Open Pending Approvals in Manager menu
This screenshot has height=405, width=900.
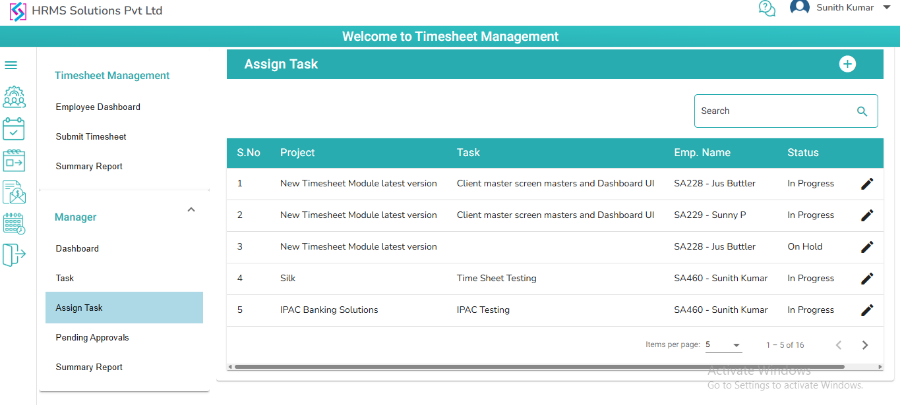92,338
